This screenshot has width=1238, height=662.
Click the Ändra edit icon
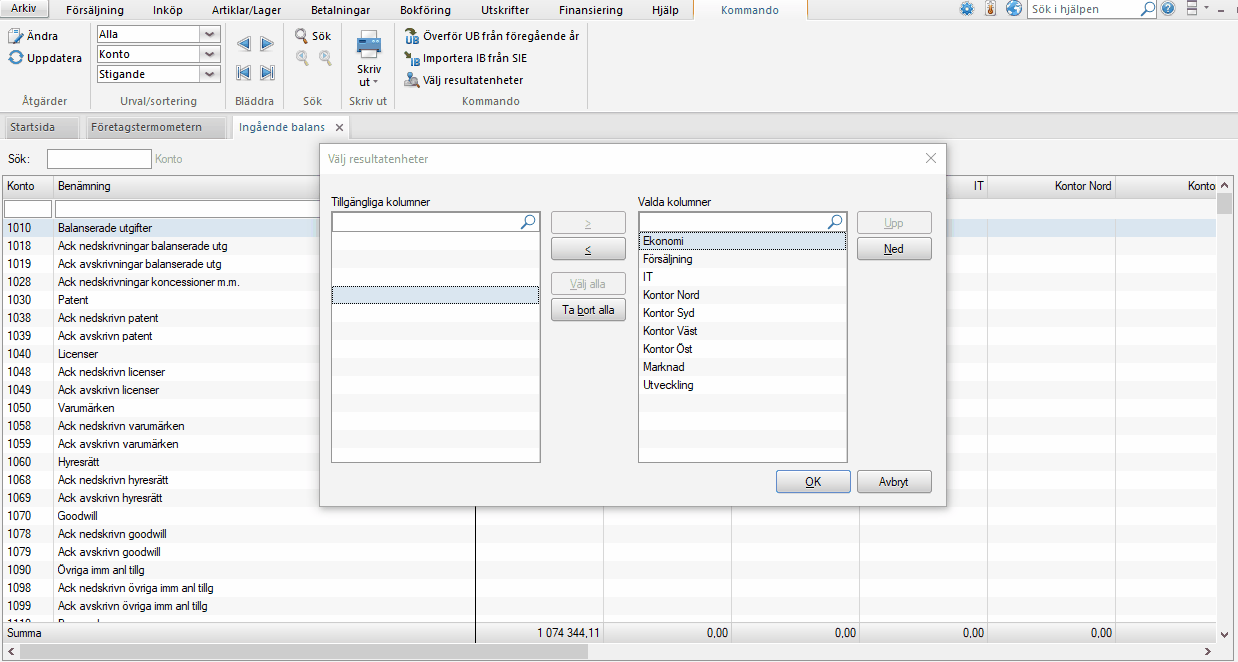[x=16, y=36]
